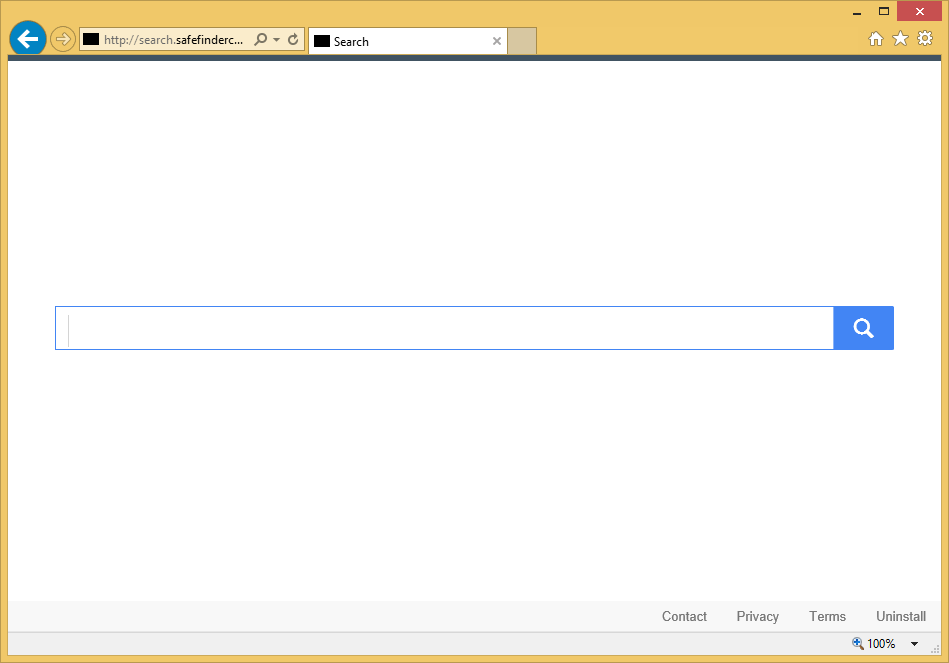Select the Search tab
This screenshot has height=663, width=949.
pos(400,41)
